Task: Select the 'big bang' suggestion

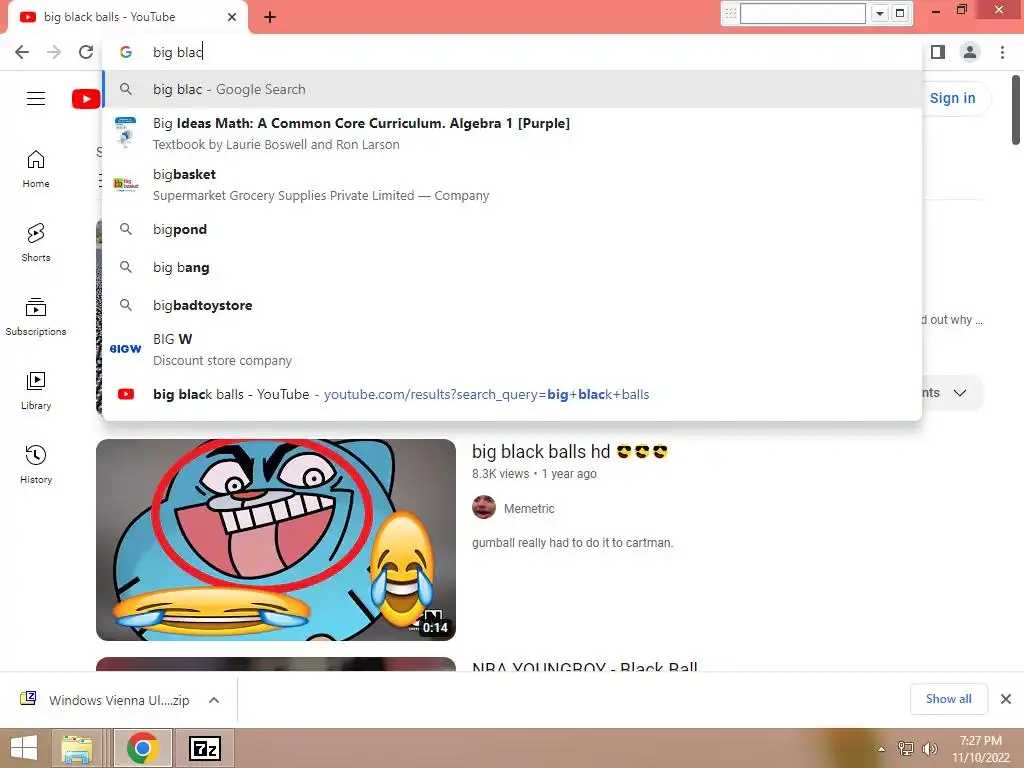Action: pyautogui.click(x=512, y=267)
